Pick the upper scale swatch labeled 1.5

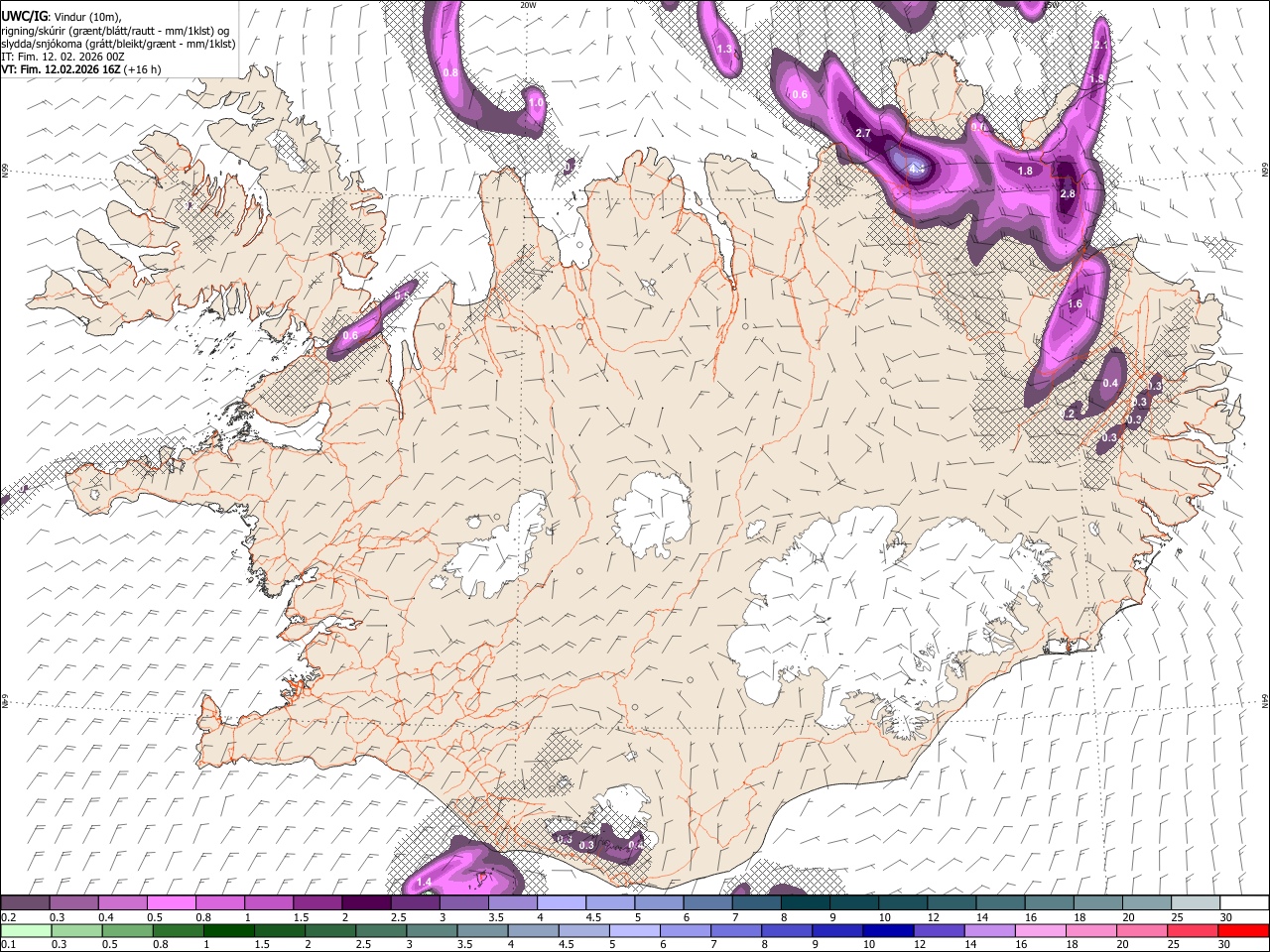point(317,902)
